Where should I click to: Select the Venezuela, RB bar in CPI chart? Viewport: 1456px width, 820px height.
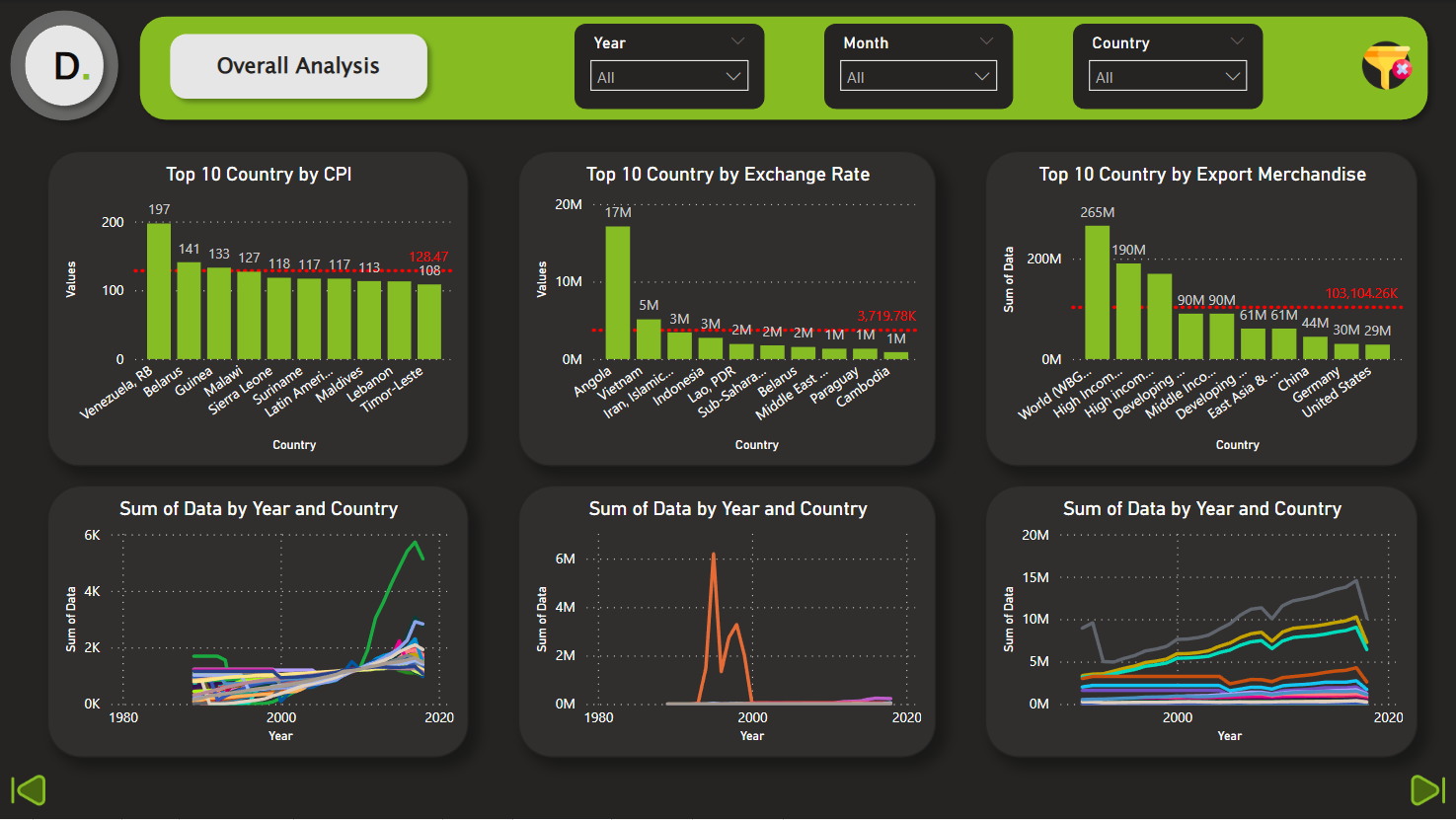tap(159, 291)
